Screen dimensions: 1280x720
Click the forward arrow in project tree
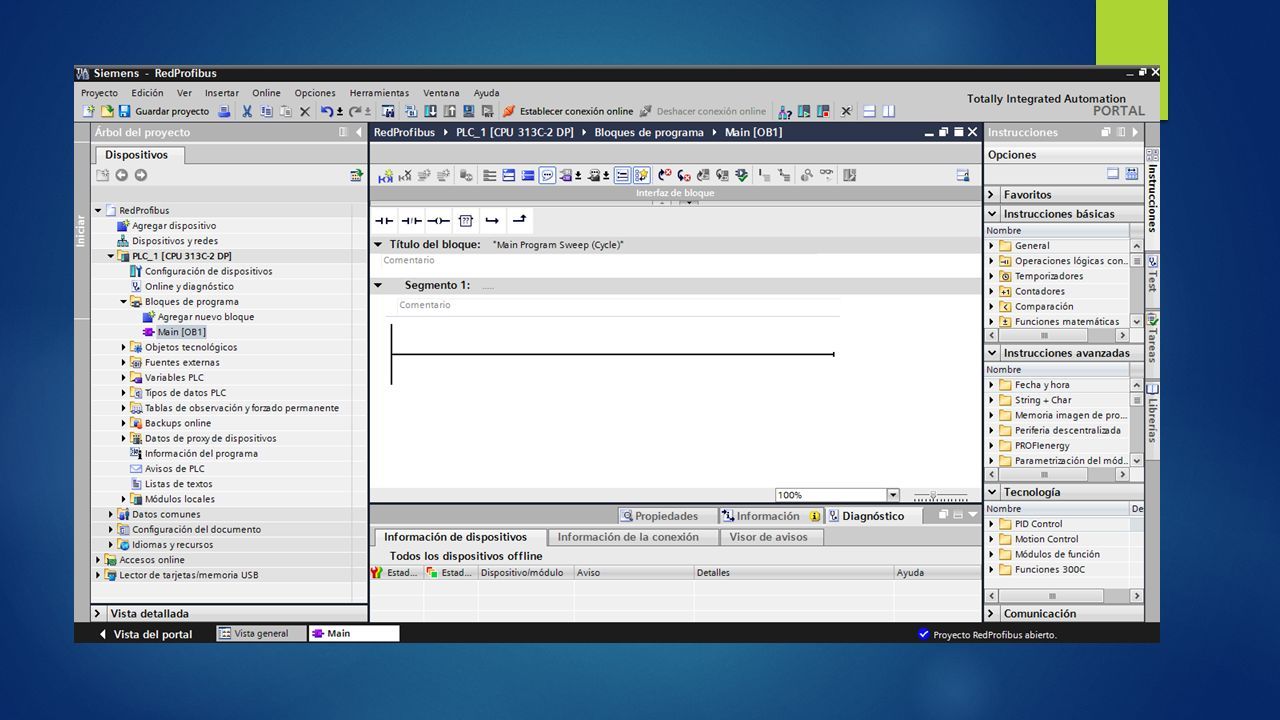pos(140,175)
